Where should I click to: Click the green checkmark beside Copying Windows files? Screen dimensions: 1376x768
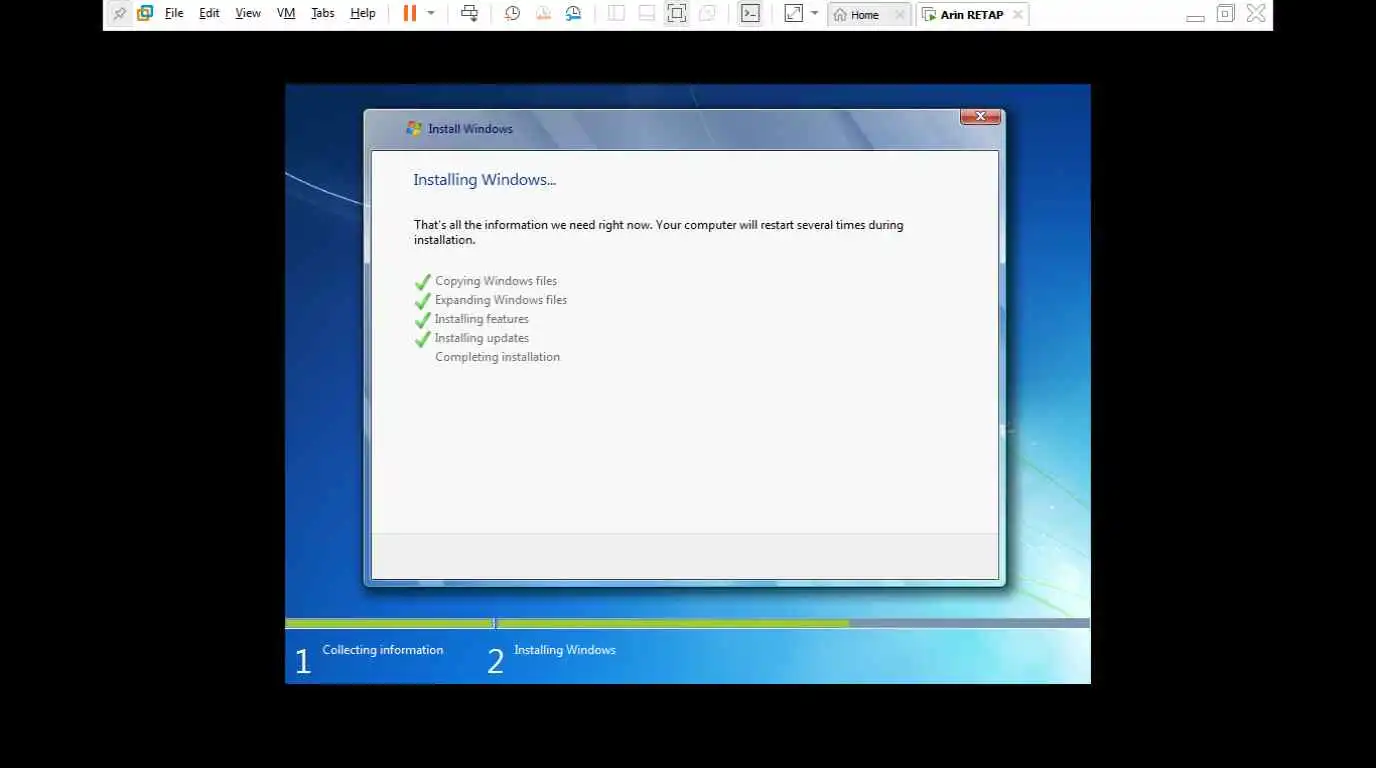[423, 282]
